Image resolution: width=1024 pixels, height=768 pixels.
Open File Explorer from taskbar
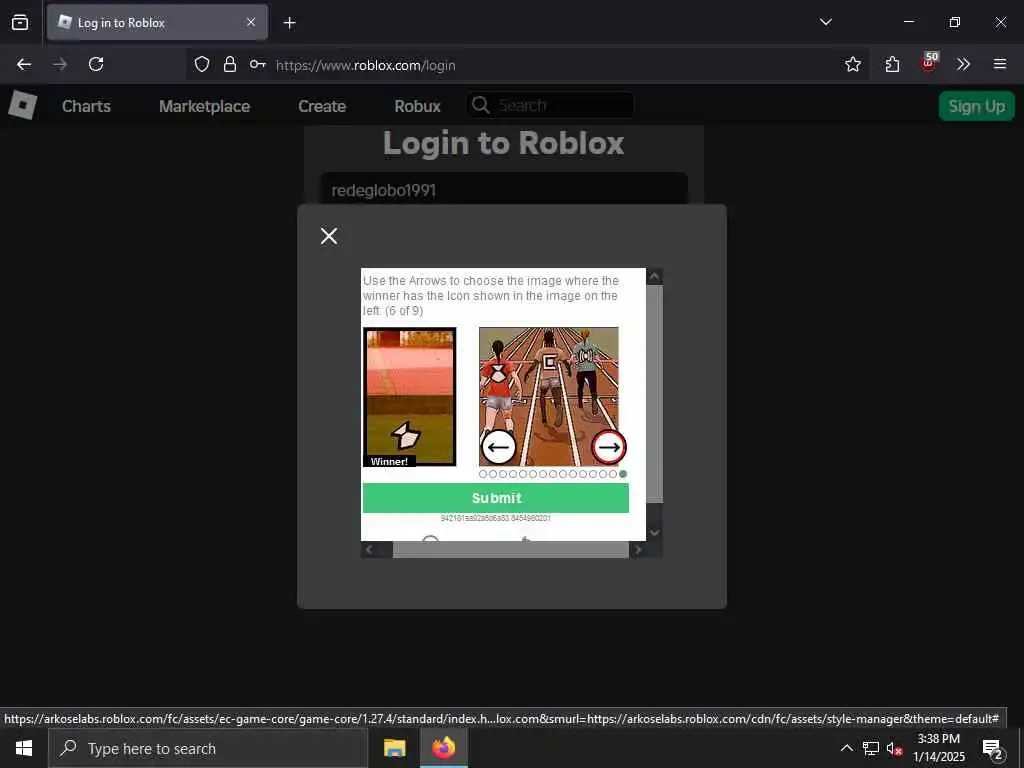(x=394, y=748)
